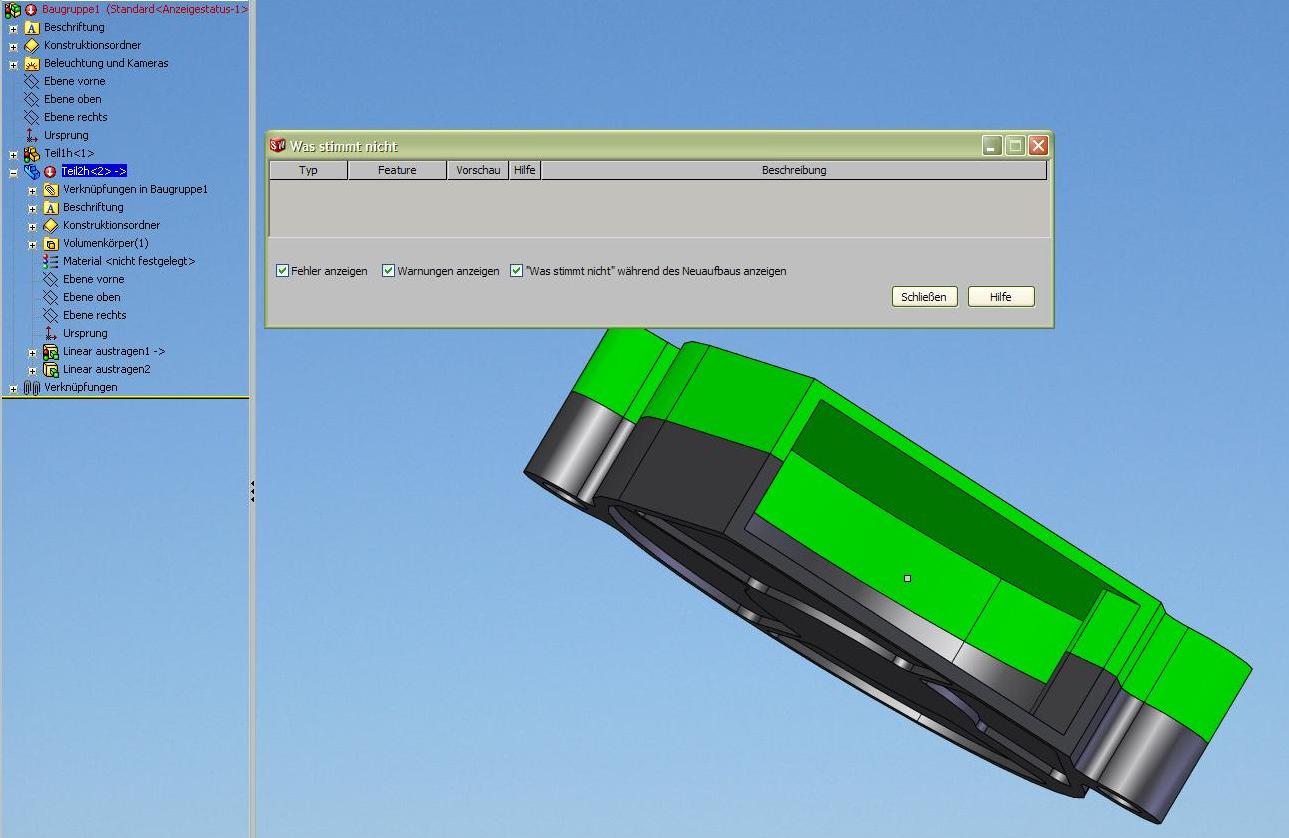Click the Feature column header
The width and height of the screenshot is (1289, 838).
click(x=397, y=170)
